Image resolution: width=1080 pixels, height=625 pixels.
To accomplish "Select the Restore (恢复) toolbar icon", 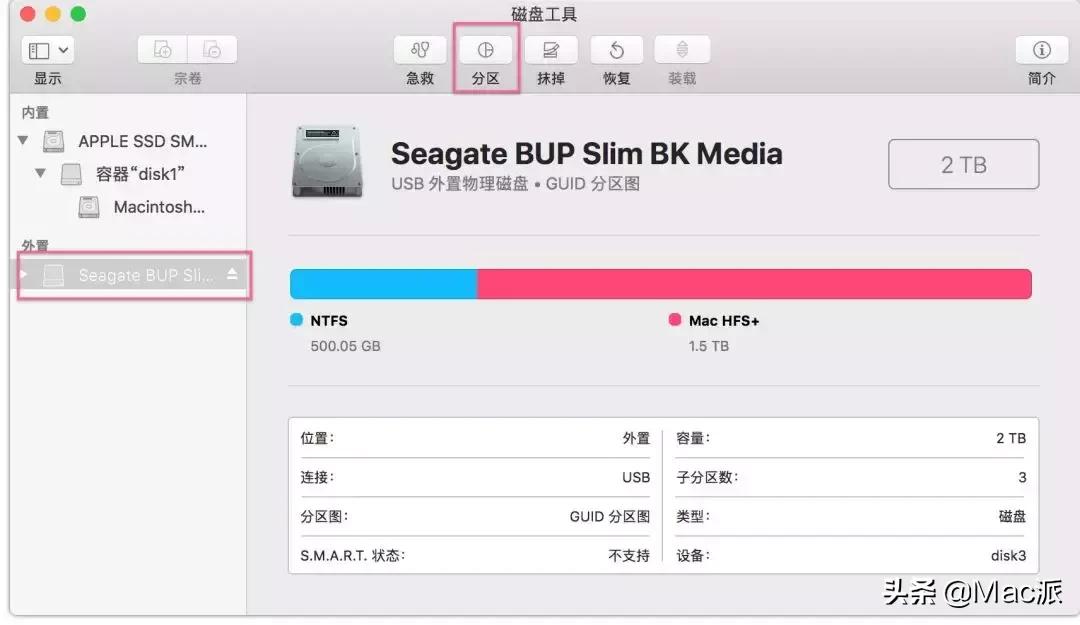I will point(617,50).
